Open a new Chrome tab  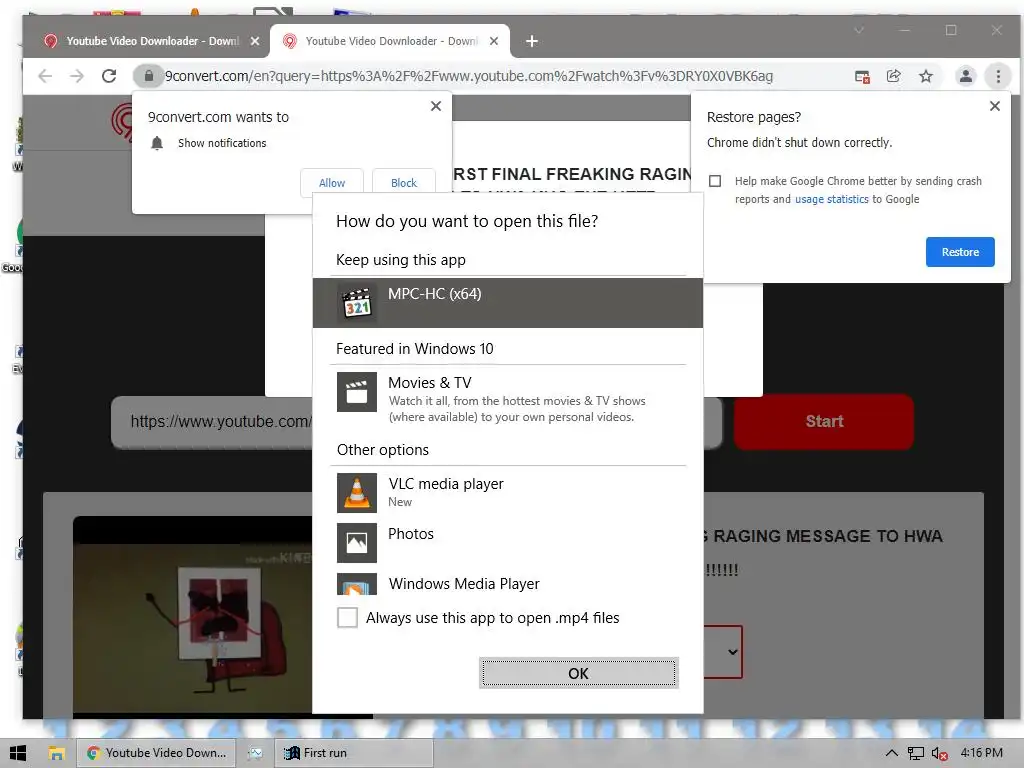(x=532, y=41)
